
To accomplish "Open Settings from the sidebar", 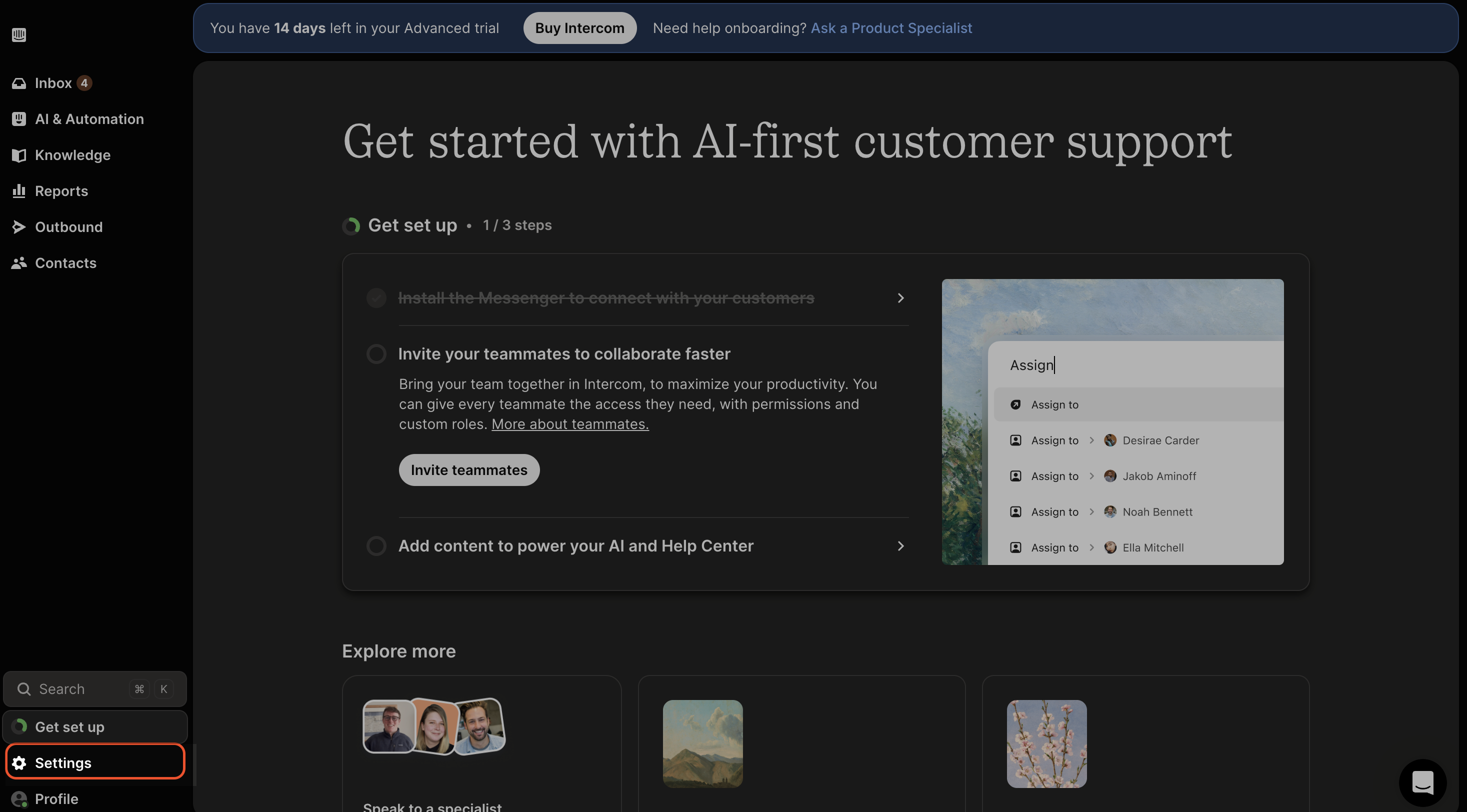I will [95, 762].
